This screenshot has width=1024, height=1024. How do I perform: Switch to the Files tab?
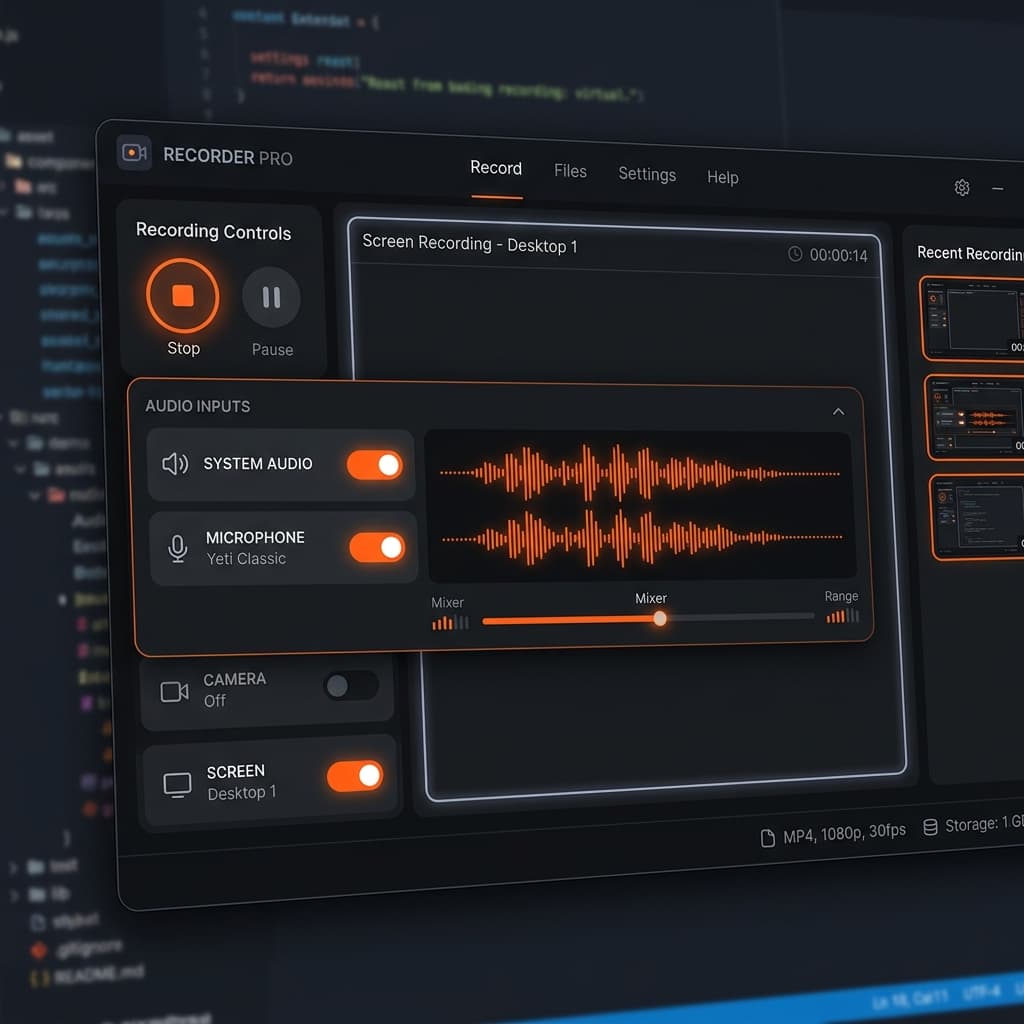click(570, 171)
